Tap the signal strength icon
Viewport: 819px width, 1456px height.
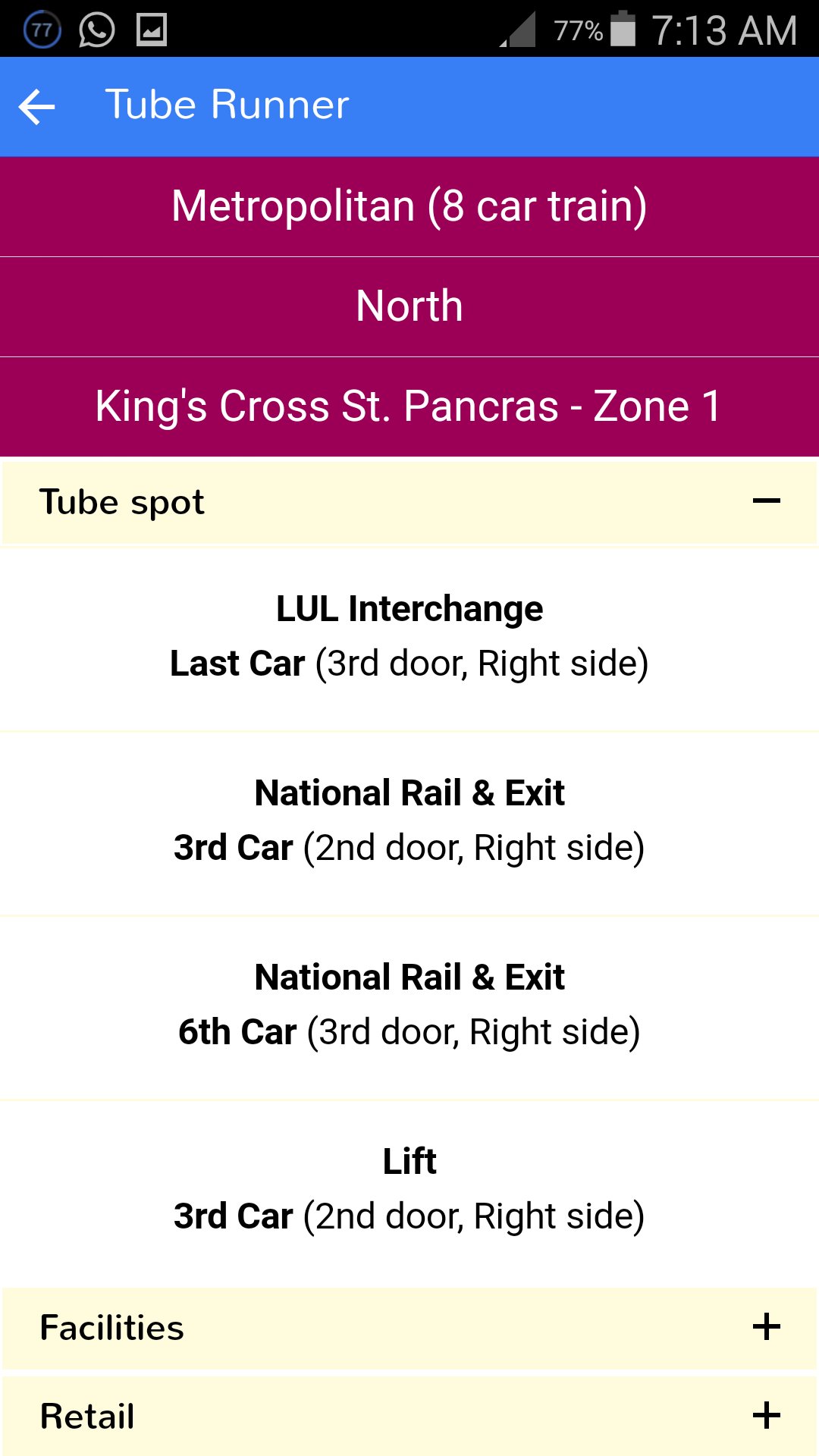(x=519, y=30)
